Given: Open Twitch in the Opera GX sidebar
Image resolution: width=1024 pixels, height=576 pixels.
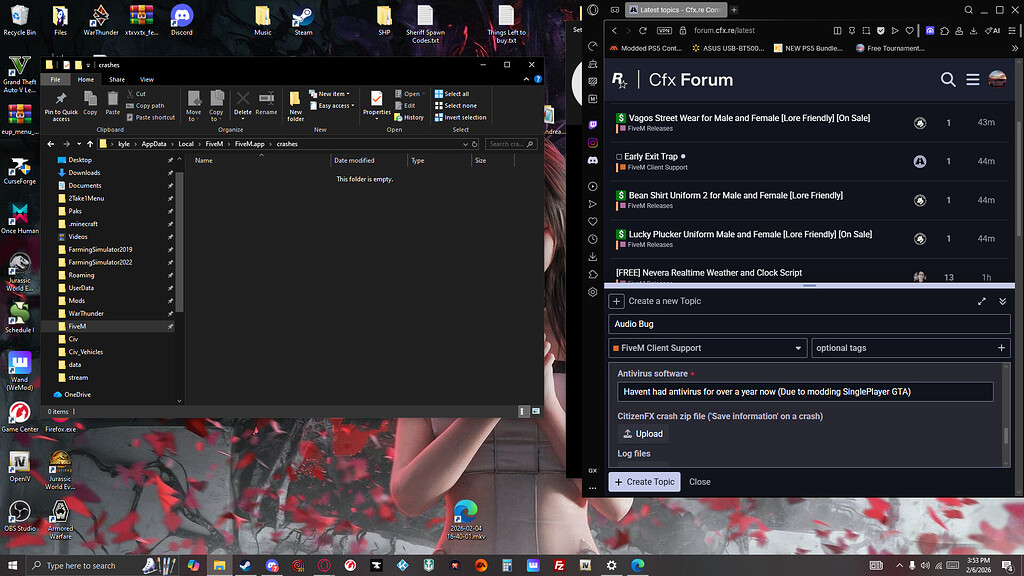Looking at the screenshot, I should click(592, 125).
